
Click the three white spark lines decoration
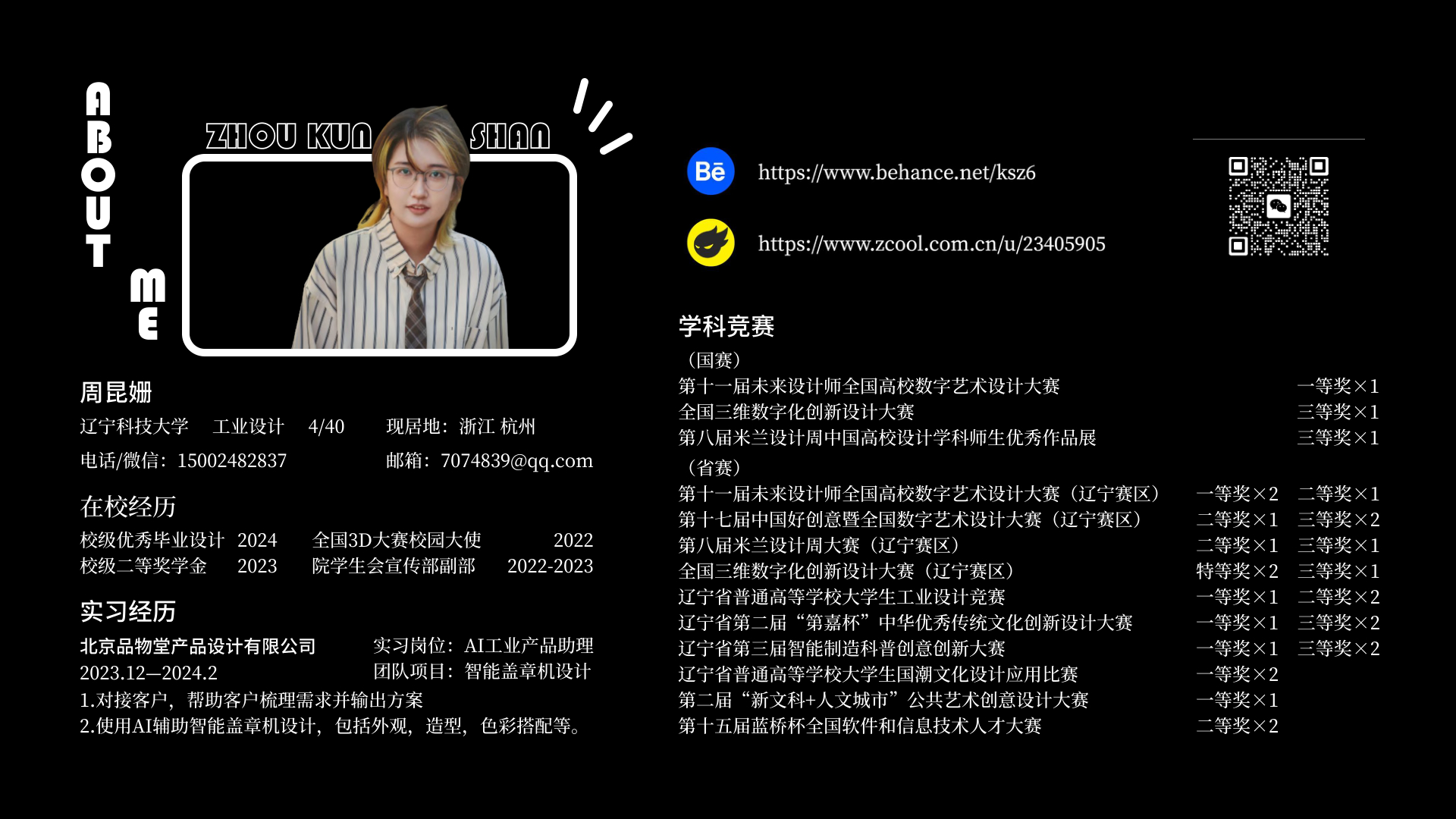tap(601, 118)
